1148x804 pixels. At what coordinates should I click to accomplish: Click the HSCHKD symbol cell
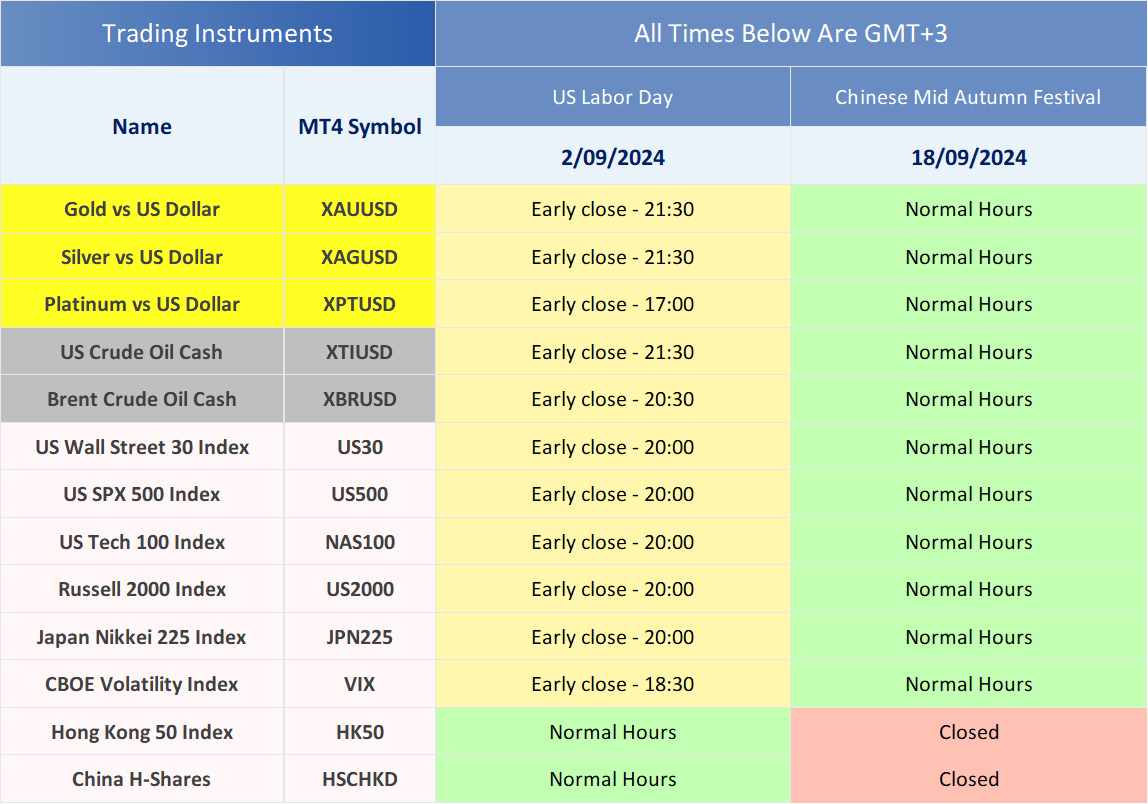(359, 779)
